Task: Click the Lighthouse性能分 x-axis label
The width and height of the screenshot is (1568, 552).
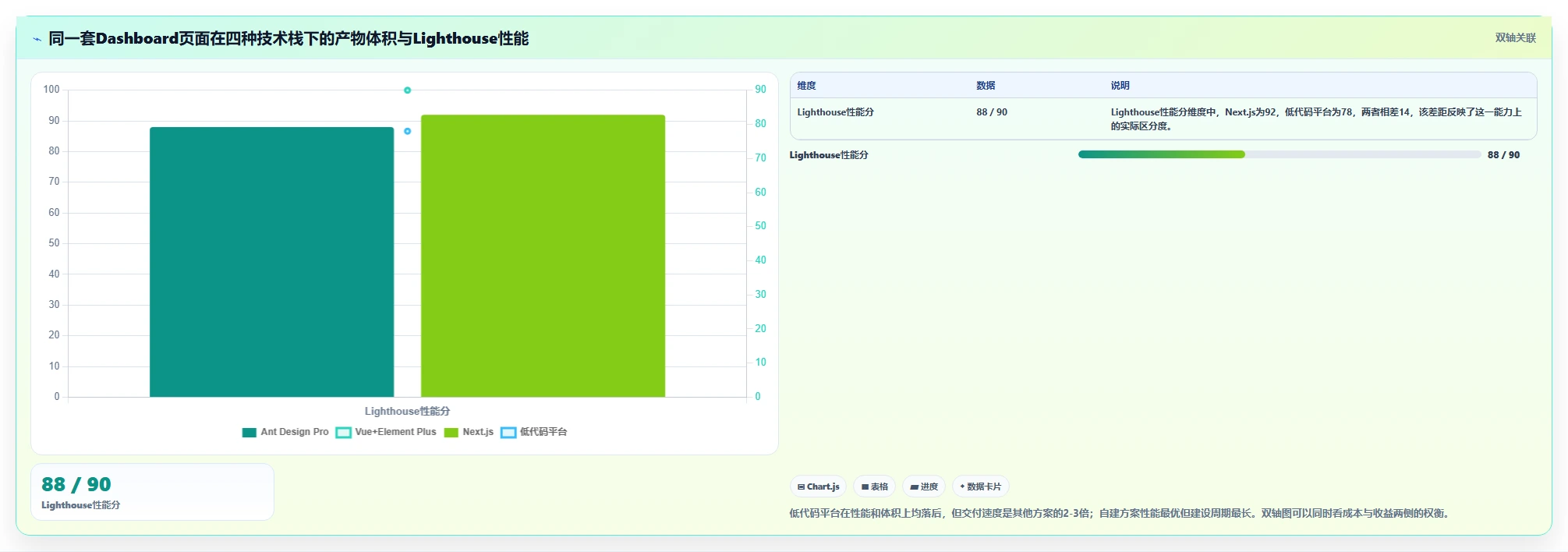Action: point(407,411)
